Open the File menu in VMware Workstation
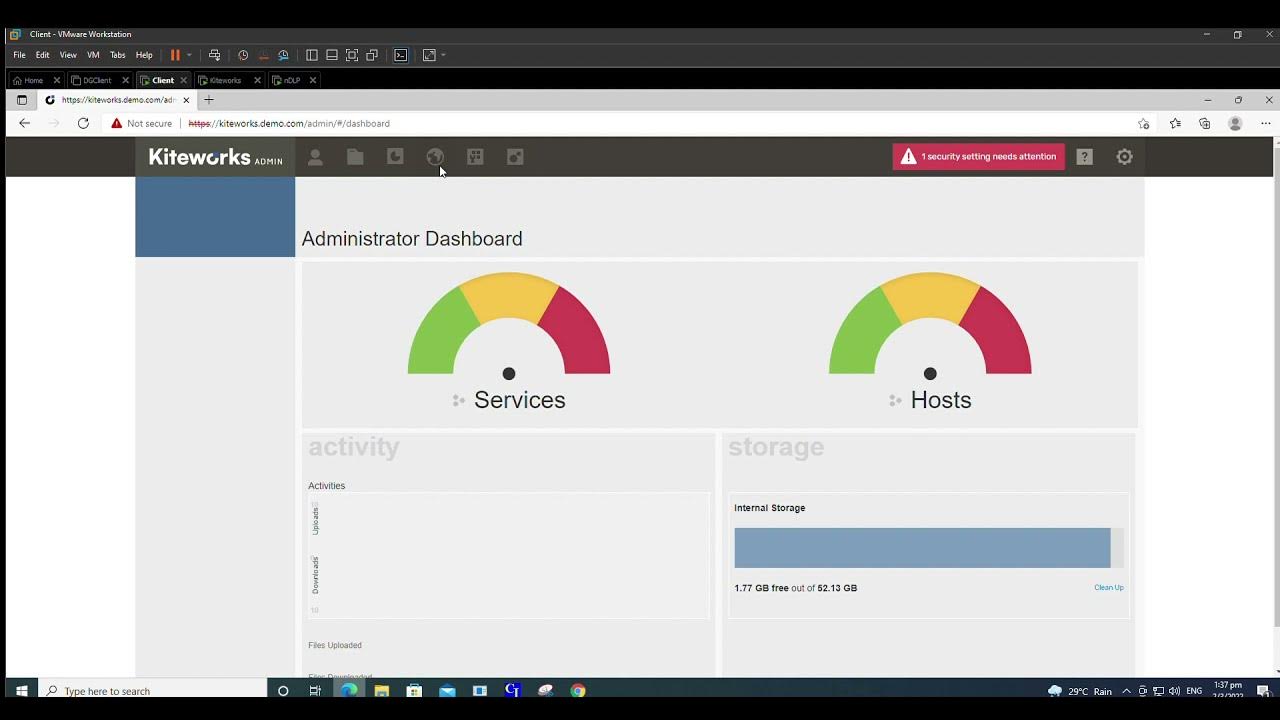Viewport: 1280px width, 720px height. point(19,55)
